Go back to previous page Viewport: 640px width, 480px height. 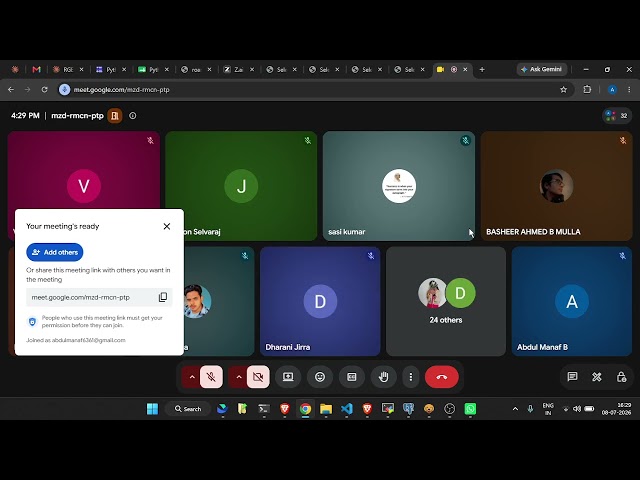[x=11, y=90]
